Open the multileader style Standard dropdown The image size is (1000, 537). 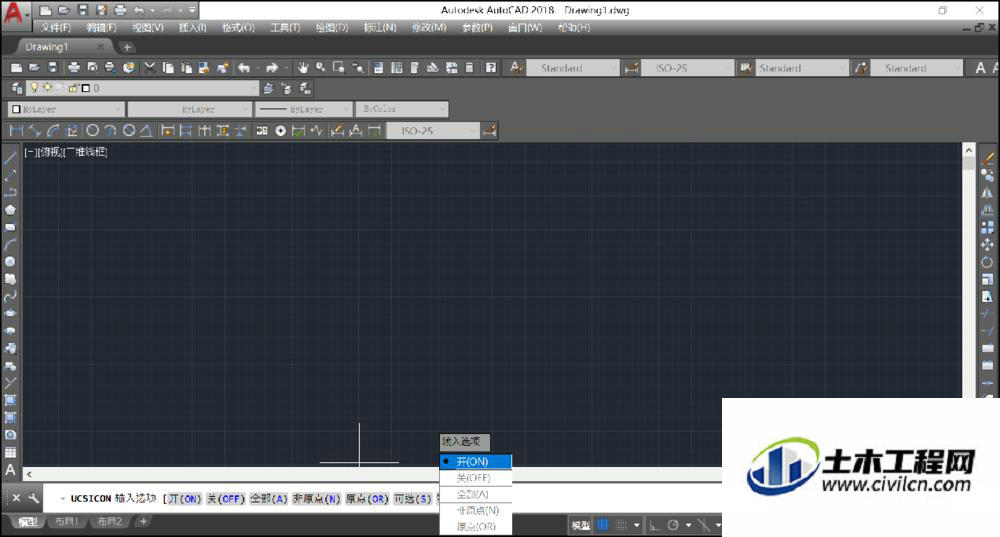point(916,68)
